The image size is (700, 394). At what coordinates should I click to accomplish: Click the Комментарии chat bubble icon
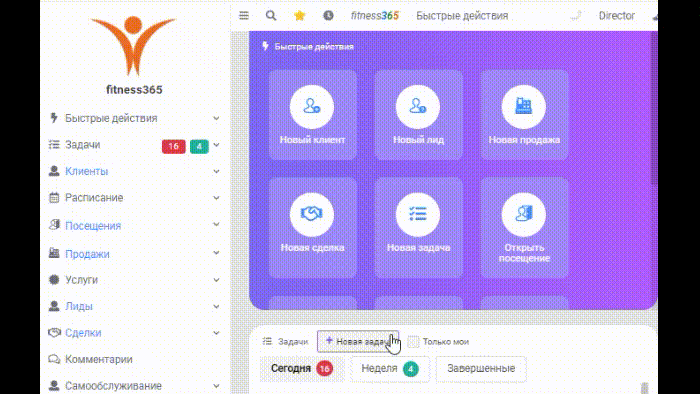pos(54,359)
